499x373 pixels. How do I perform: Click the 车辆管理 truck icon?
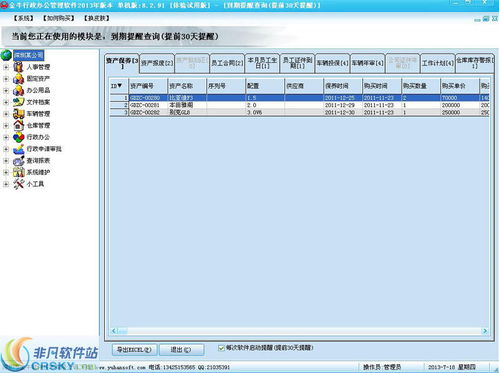19,114
